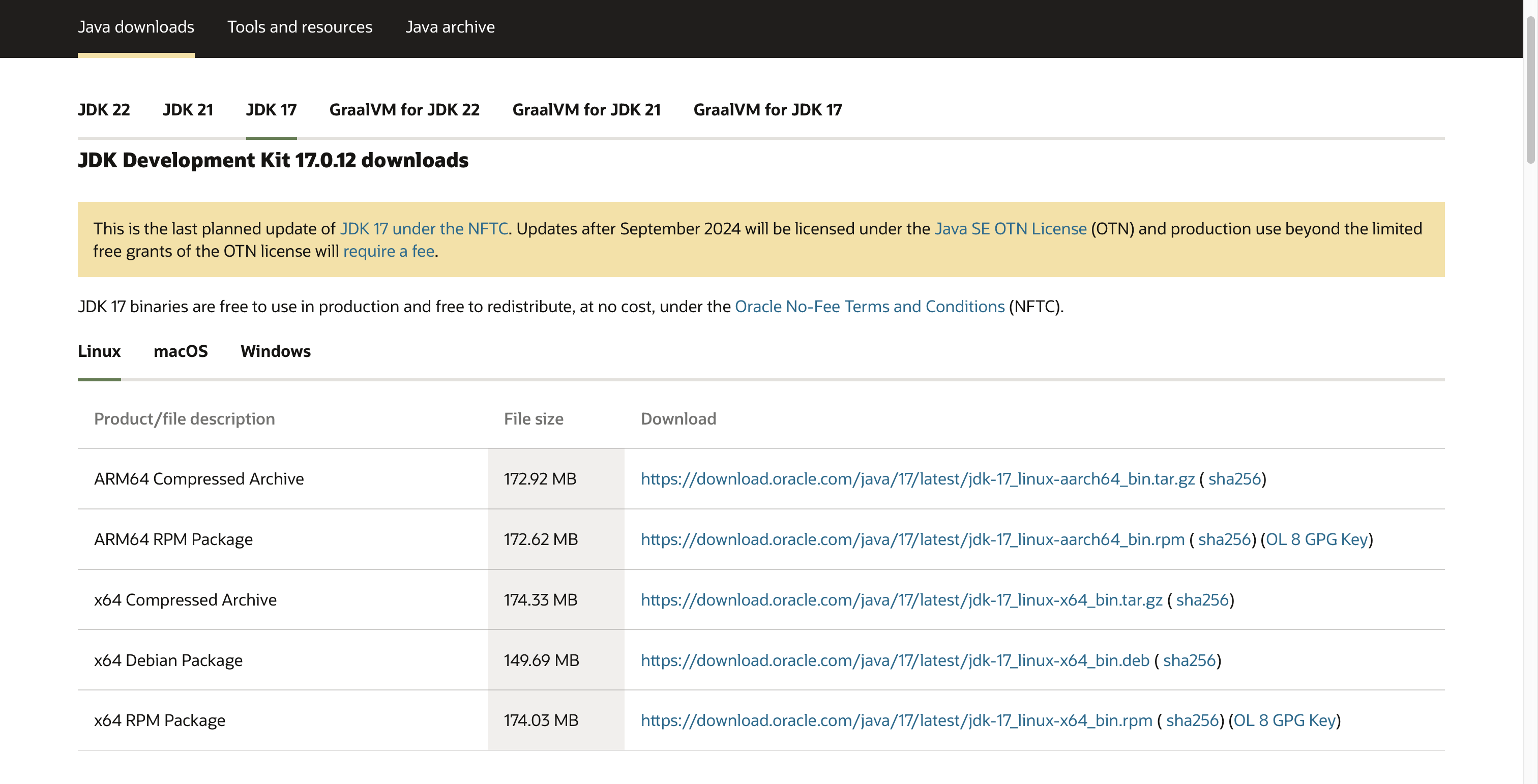Open the Java downloads nav tab

coord(136,27)
